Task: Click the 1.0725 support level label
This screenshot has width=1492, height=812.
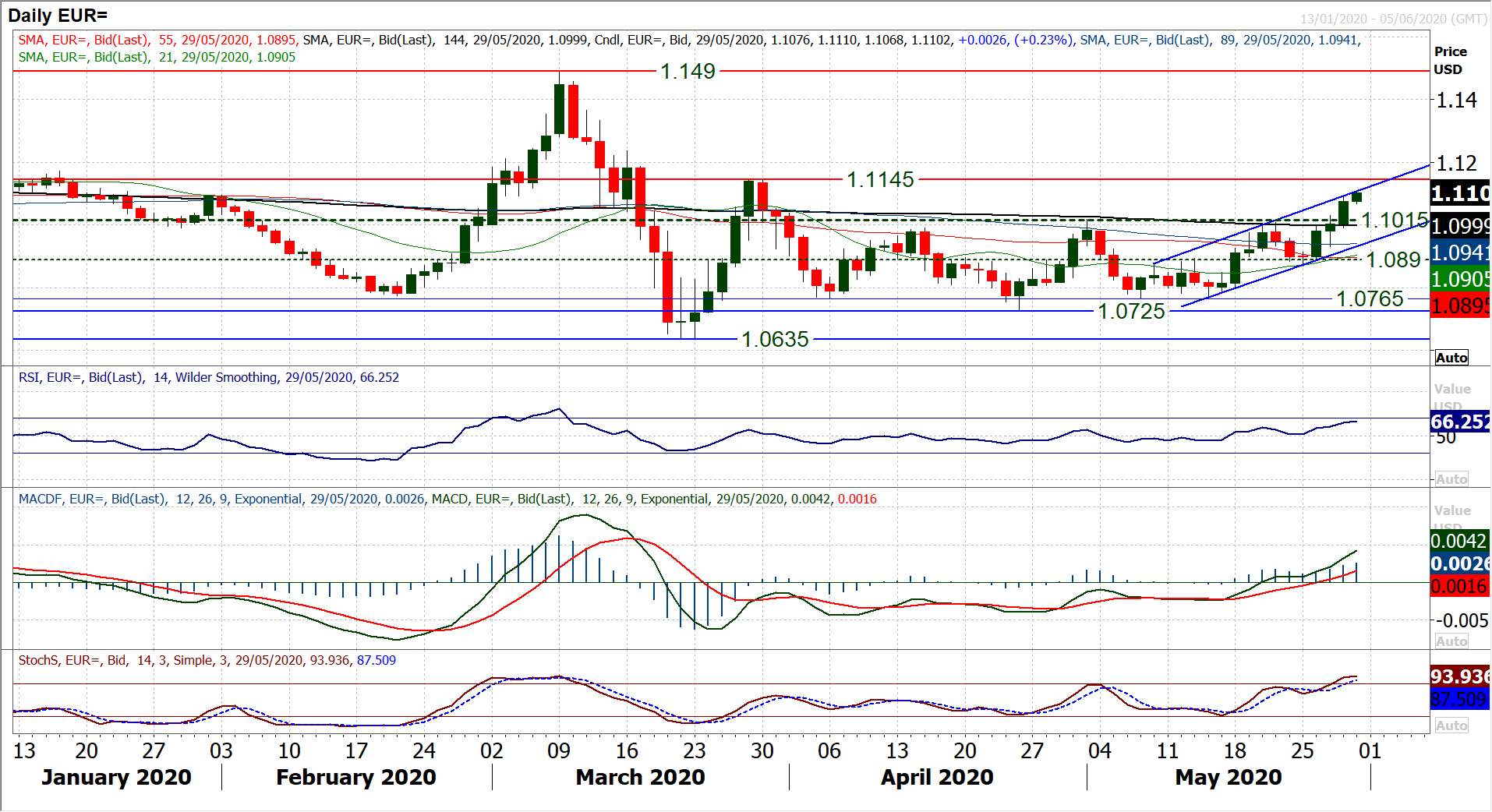Action: point(1131,312)
